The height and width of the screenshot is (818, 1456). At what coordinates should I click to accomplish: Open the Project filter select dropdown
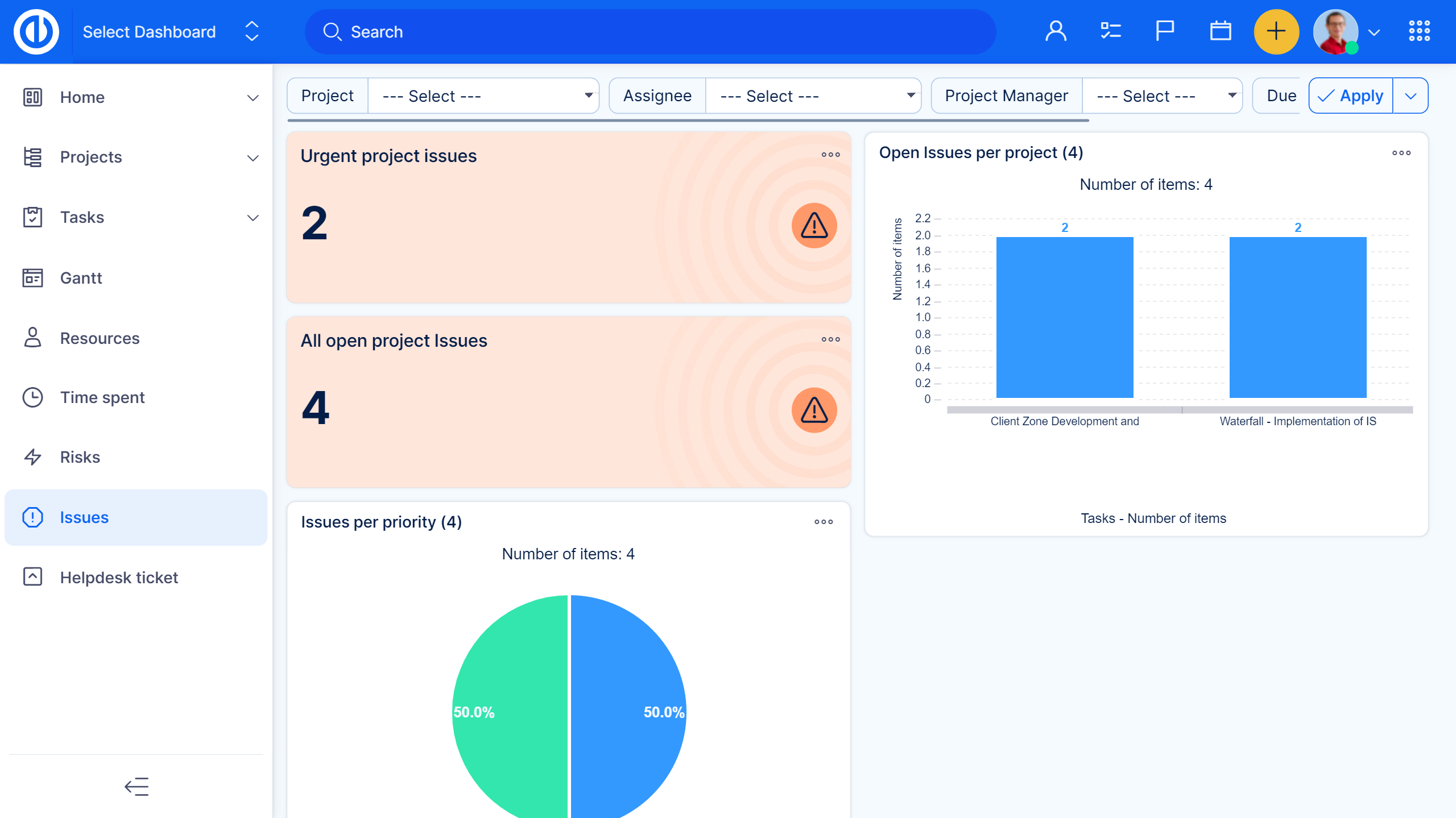tap(483, 96)
